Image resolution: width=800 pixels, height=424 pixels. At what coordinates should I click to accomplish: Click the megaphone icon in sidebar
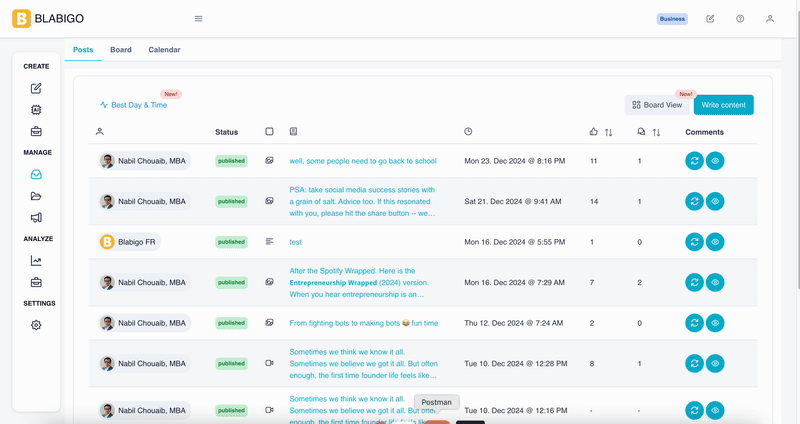[x=36, y=218]
